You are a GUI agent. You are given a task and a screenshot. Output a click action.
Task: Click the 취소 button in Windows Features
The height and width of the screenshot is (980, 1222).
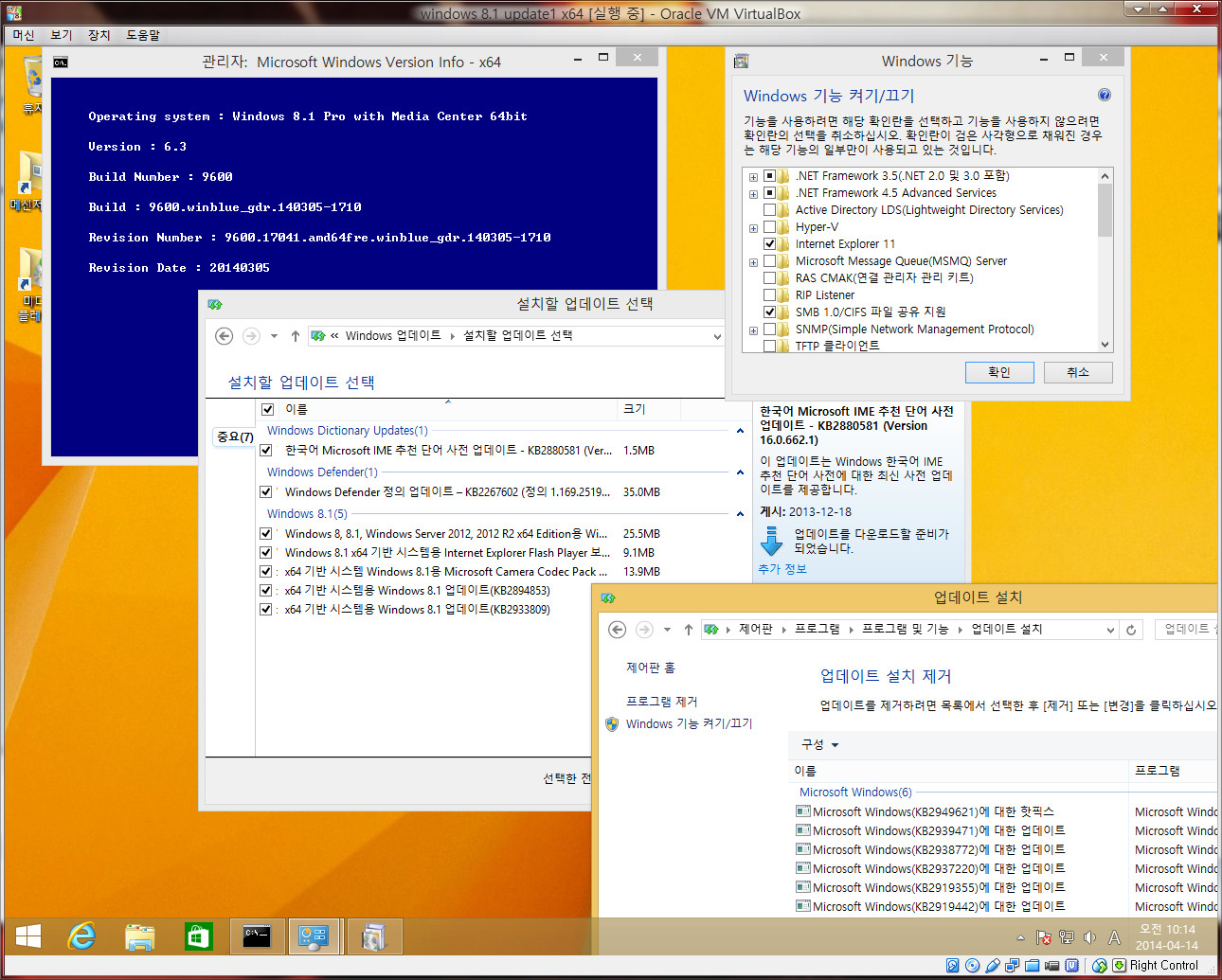point(1078,372)
